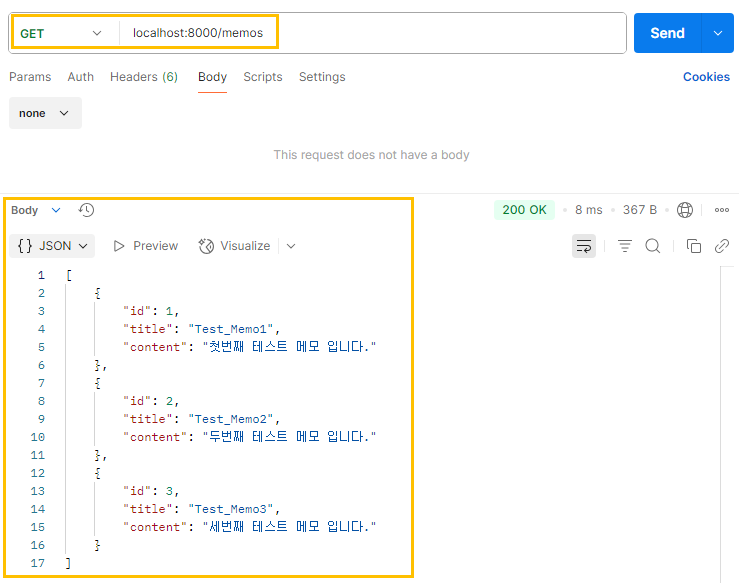Open the GET method dropdown
This screenshot has width=739, height=583.
point(61,33)
